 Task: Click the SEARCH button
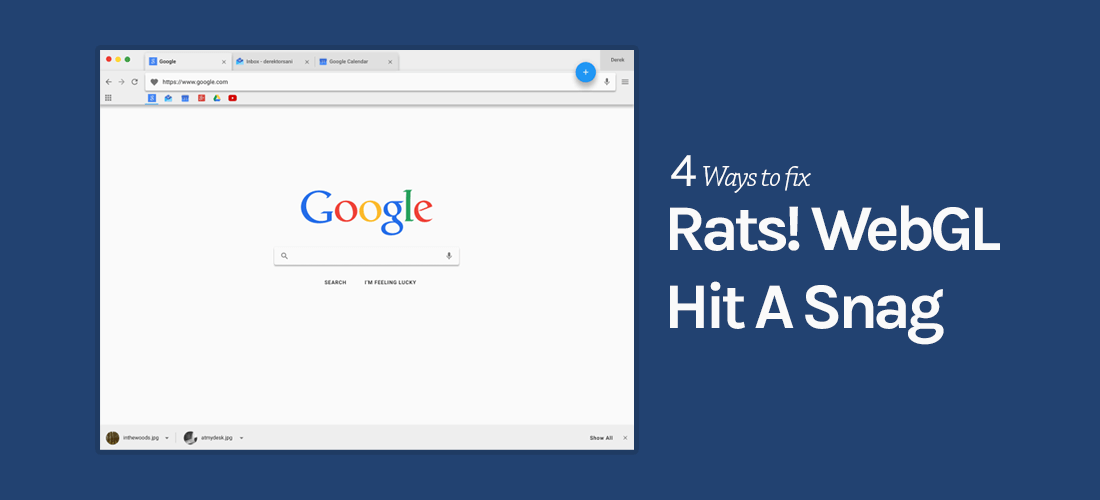click(x=335, y=283)
